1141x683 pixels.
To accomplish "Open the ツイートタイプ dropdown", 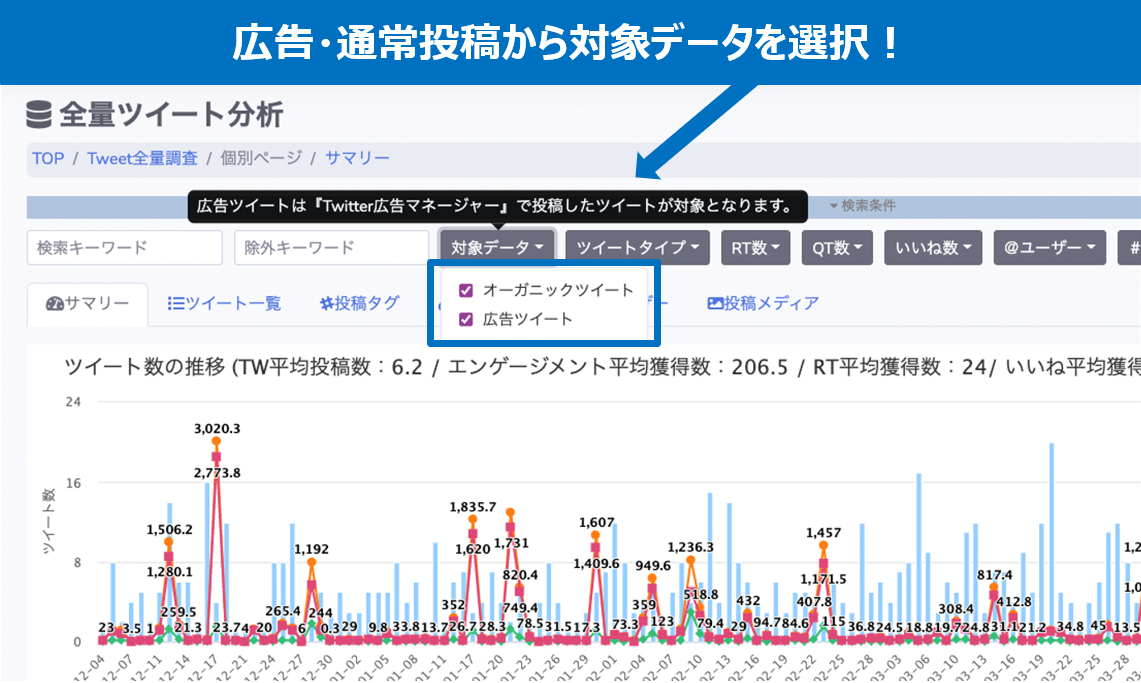I will pos(634,247).
